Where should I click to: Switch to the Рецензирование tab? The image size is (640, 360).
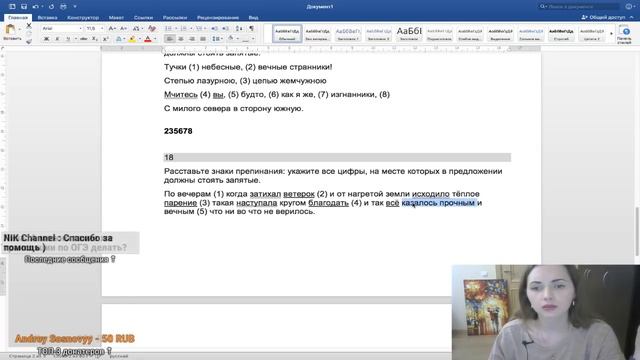click(x=218, y=18)
